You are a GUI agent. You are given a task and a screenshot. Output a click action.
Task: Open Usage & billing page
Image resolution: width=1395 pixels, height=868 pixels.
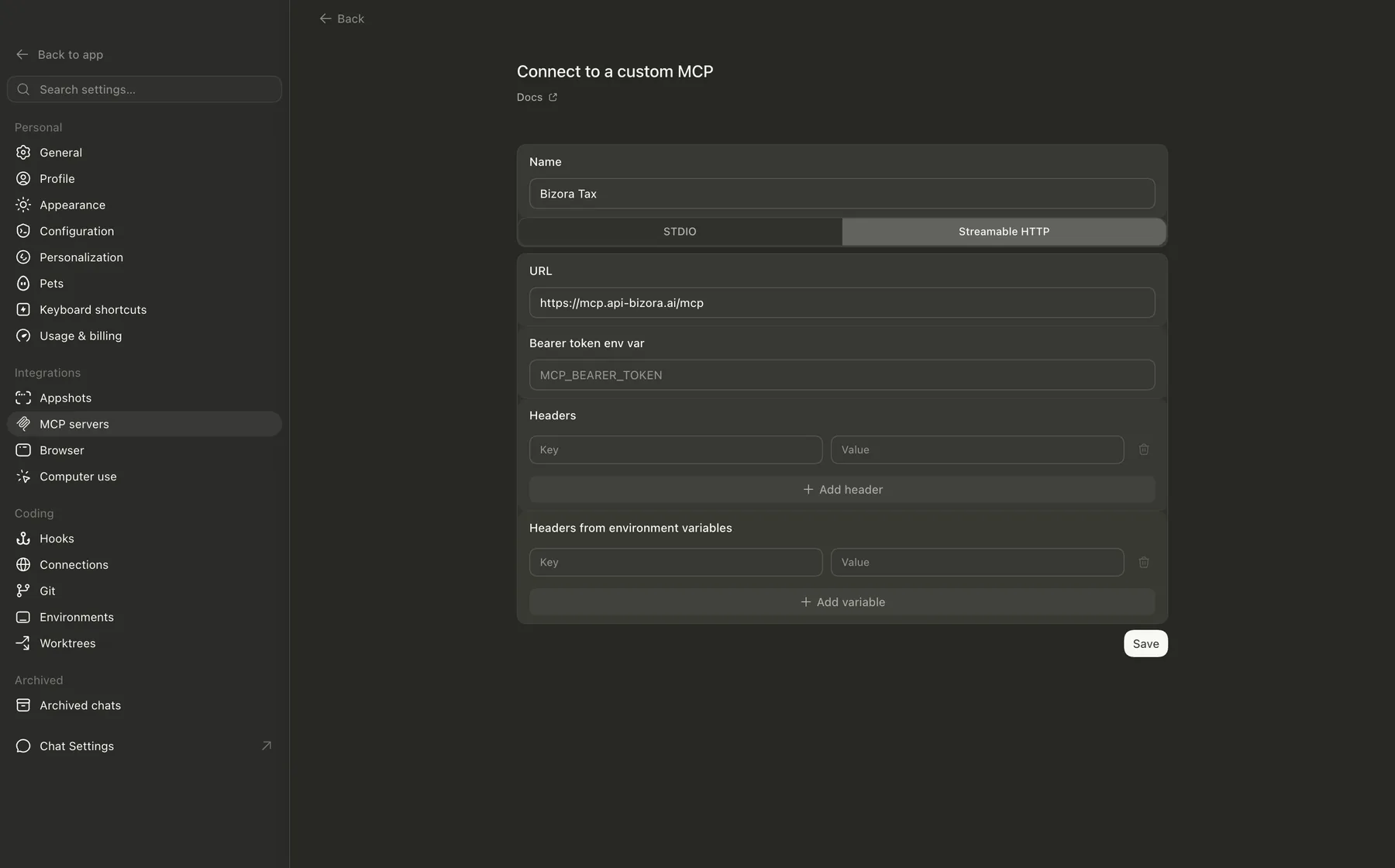click(144, 336)
